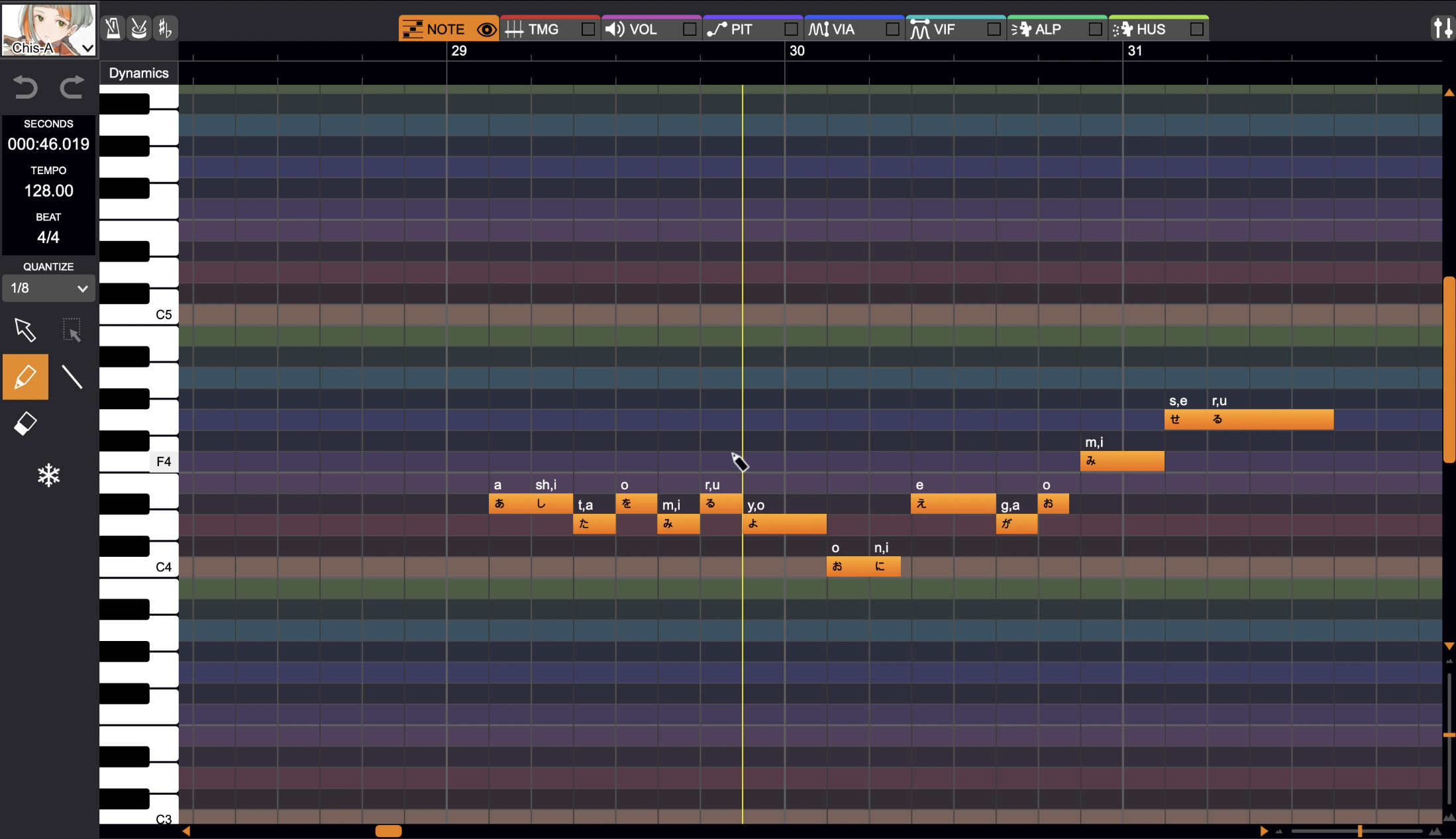This screenshot has height=839, width=1456.
Task: Select the pencil draw tool
Action: point(25,377)
